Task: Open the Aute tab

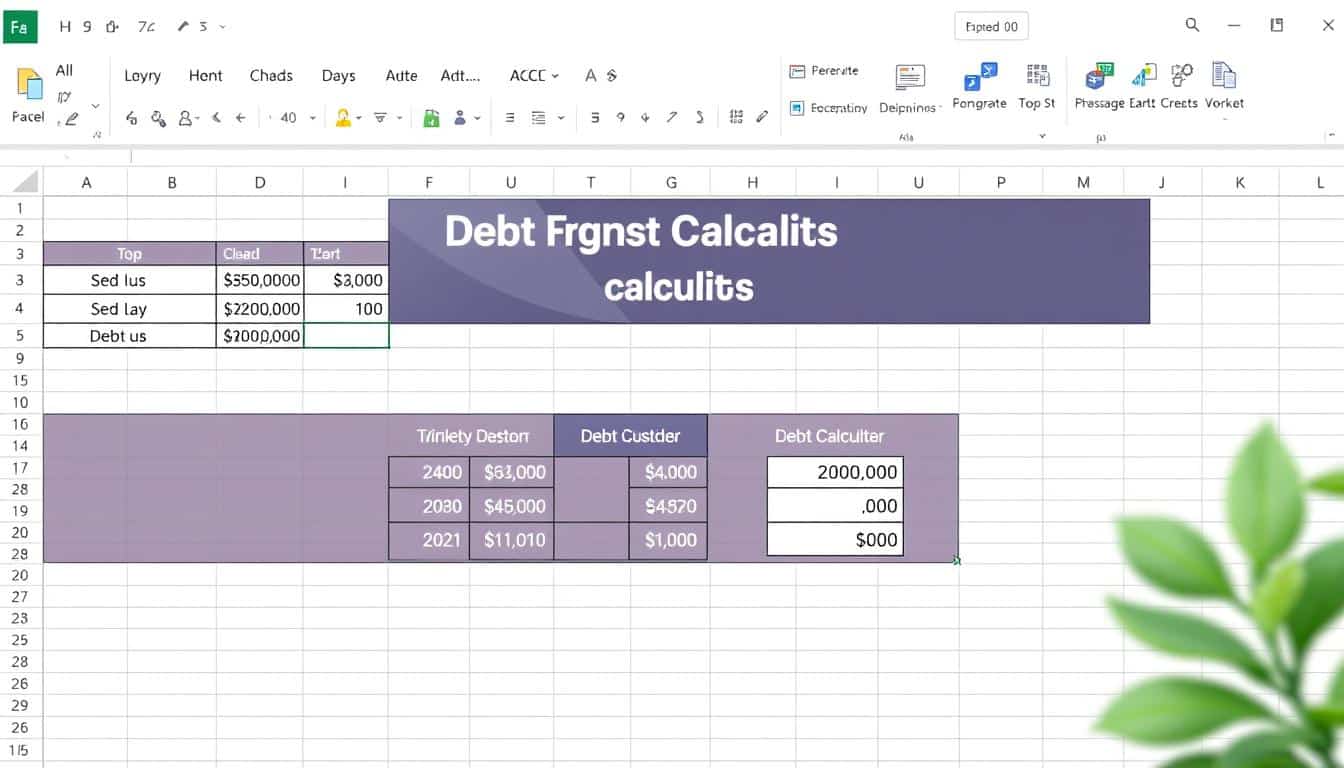Action: coord(401,75)
